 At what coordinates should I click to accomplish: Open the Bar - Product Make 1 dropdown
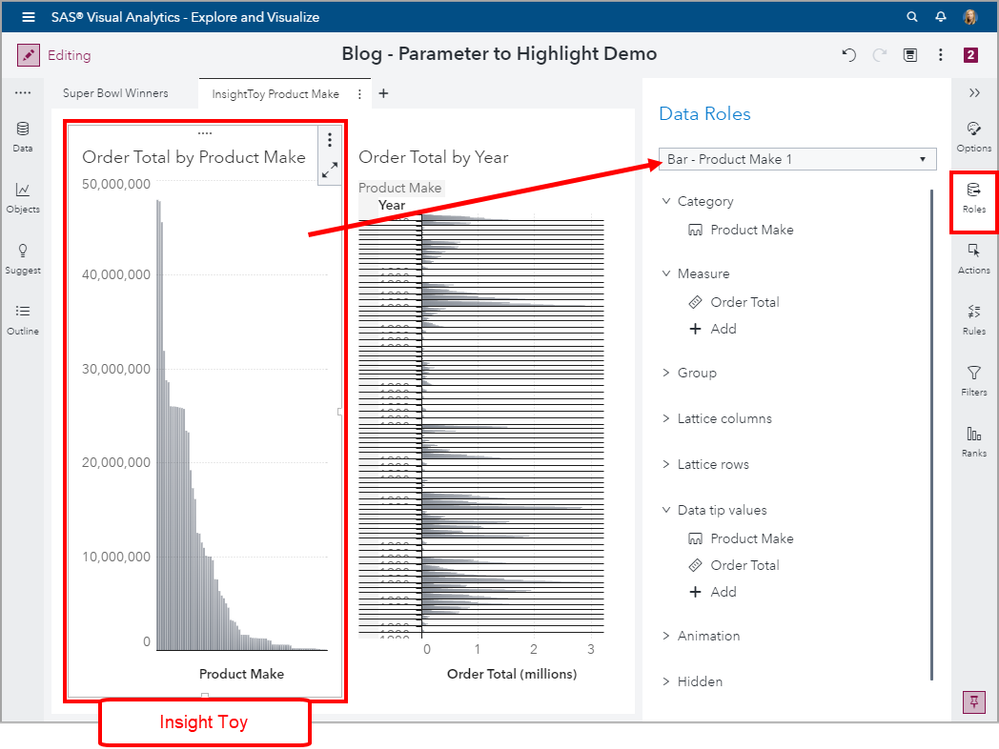coord(797,159)
